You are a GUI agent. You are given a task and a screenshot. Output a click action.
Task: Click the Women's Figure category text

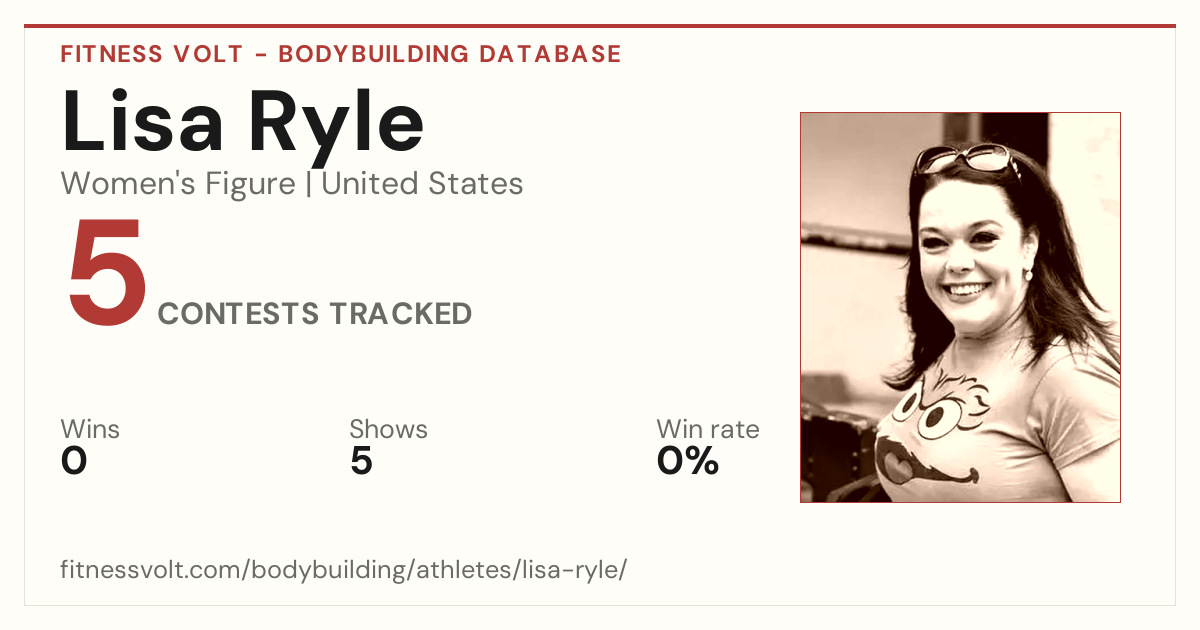pyautogui.click(x=178, y=184)
